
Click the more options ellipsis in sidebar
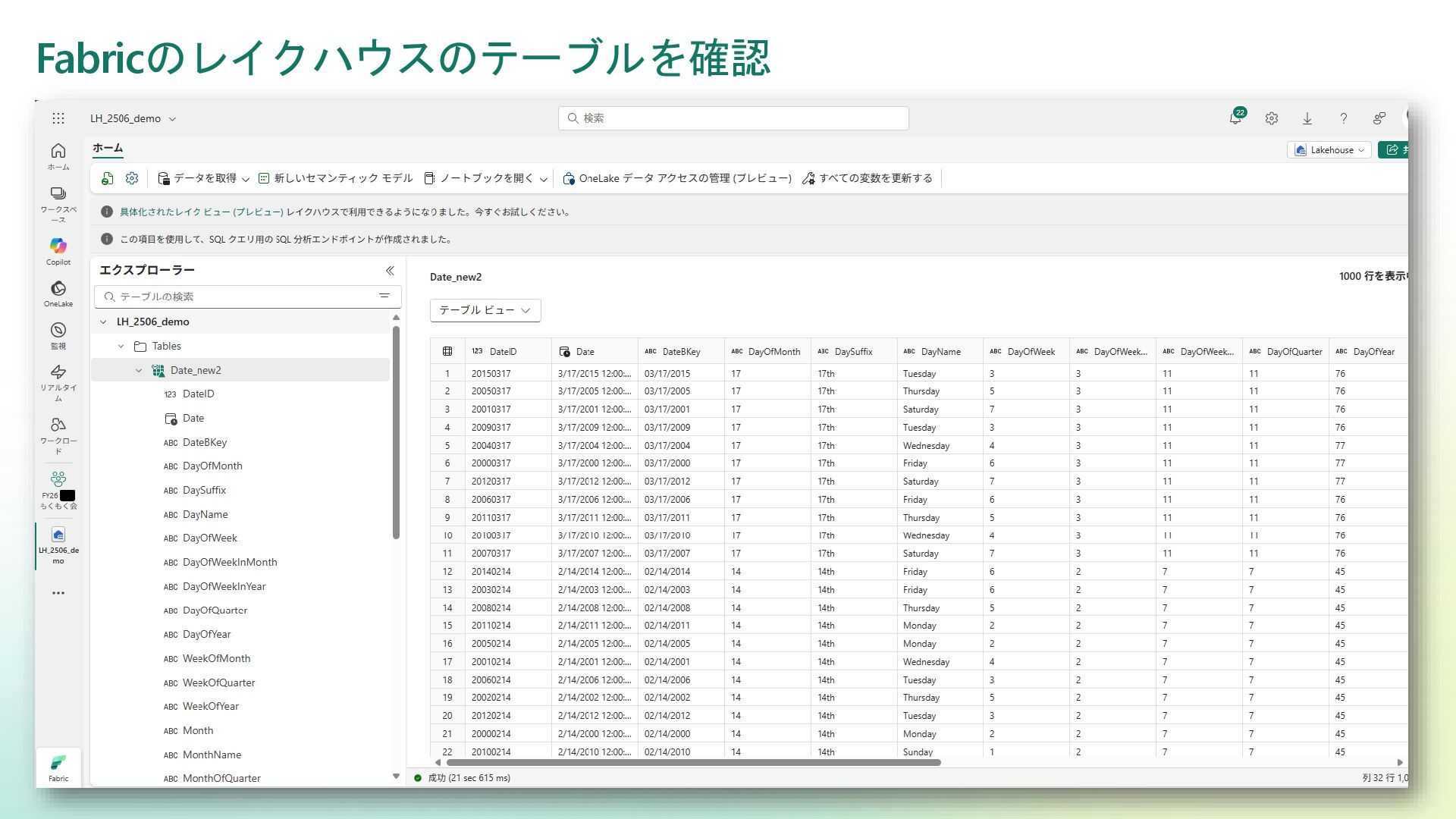[x=58, y=593]
